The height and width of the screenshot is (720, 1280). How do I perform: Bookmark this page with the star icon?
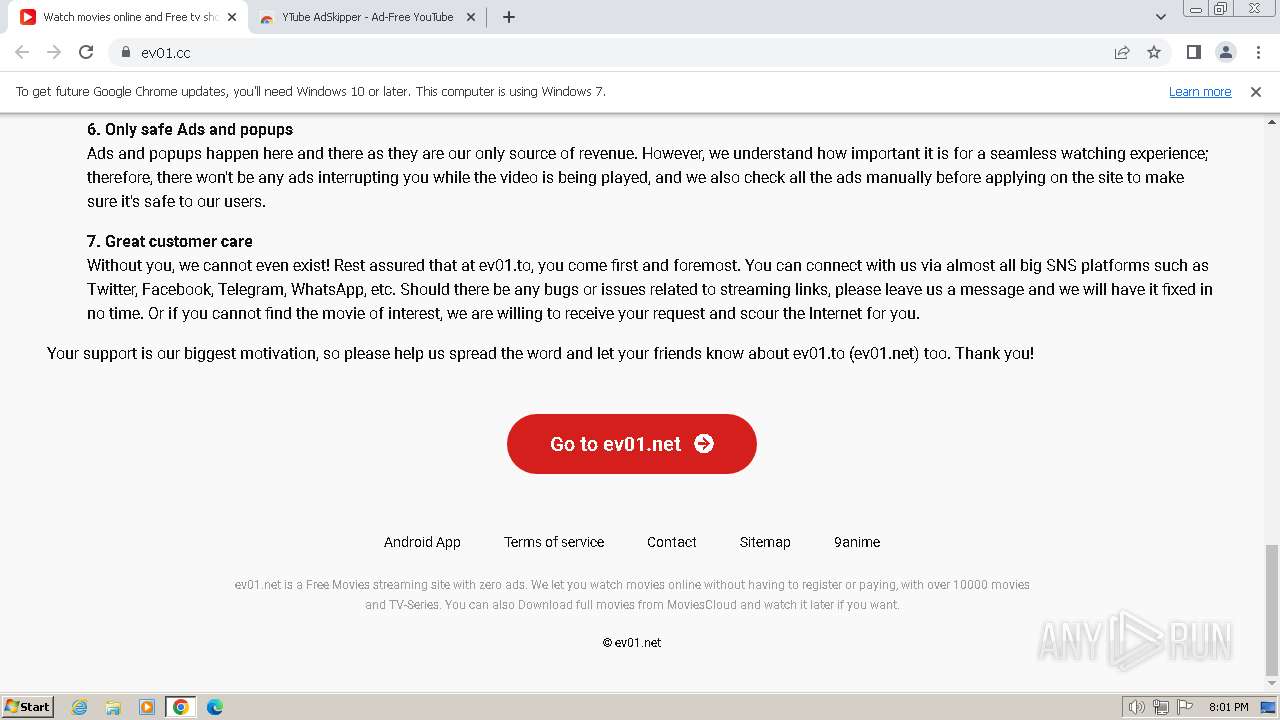tap(1154, 53)
